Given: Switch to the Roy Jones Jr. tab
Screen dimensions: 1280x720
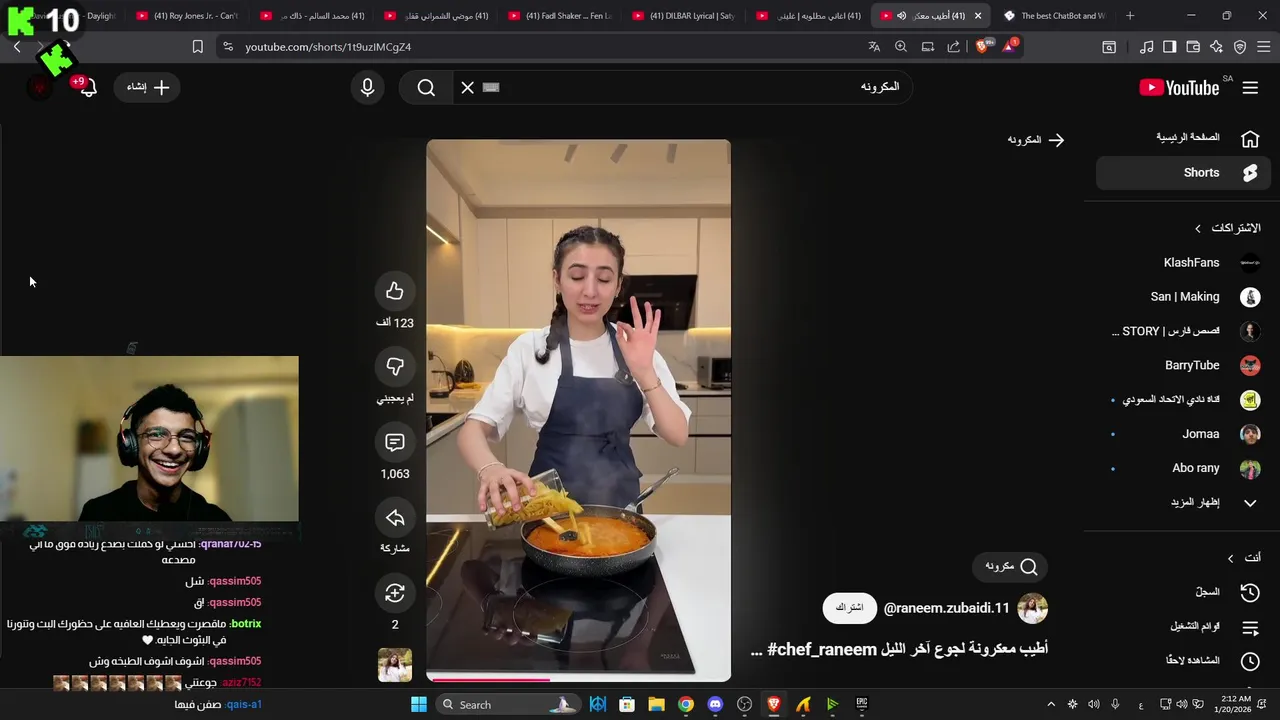Looking at the screenshot, I should 187,16.
